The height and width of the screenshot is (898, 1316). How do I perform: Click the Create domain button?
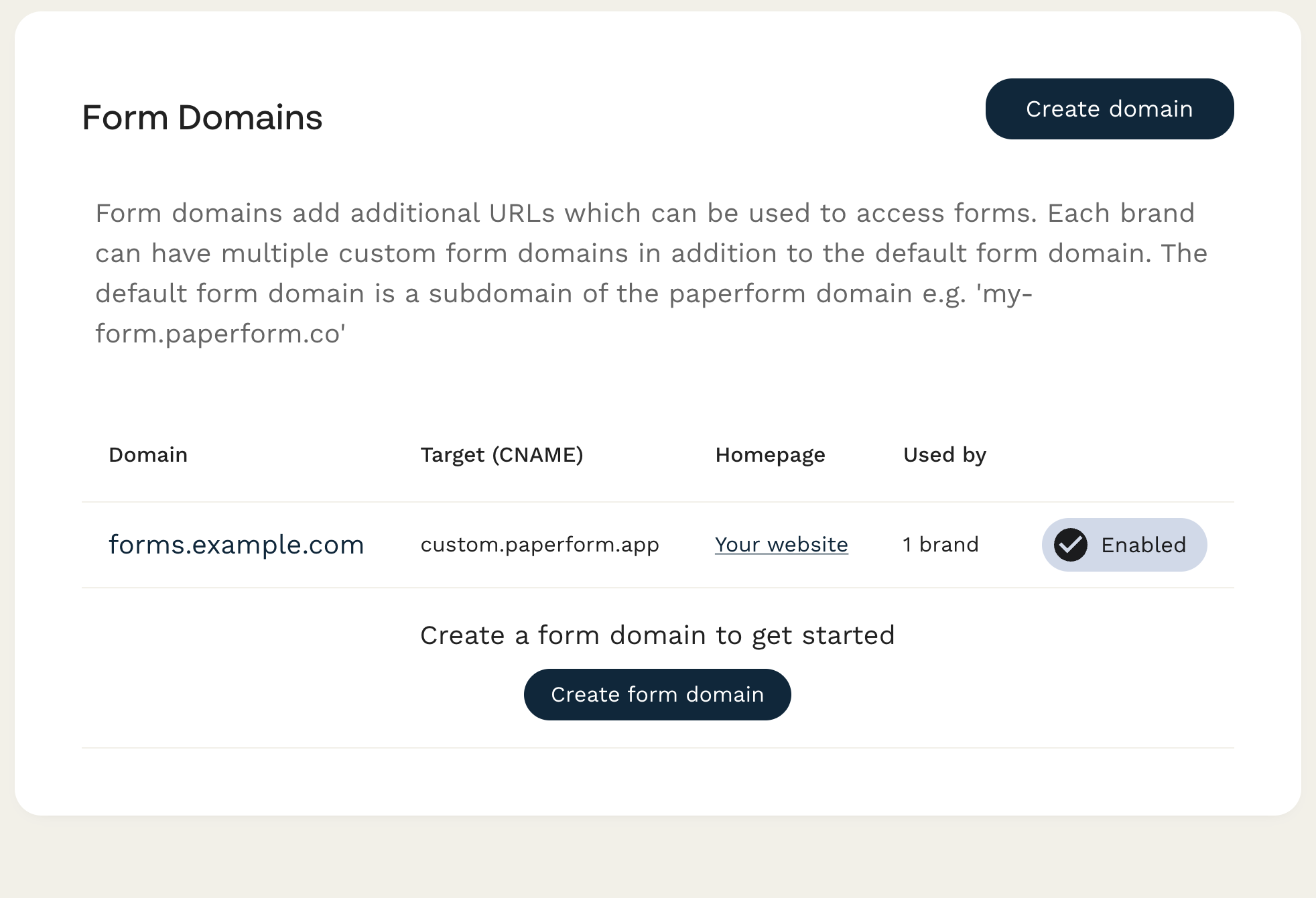[1109, 109]
